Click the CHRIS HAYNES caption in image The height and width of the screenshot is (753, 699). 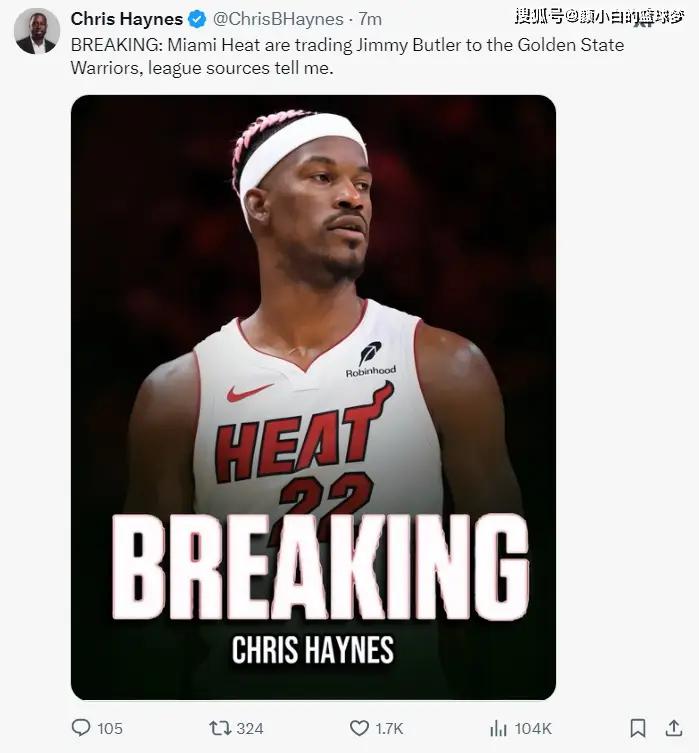pyautogui.click(x=313, y=650)
